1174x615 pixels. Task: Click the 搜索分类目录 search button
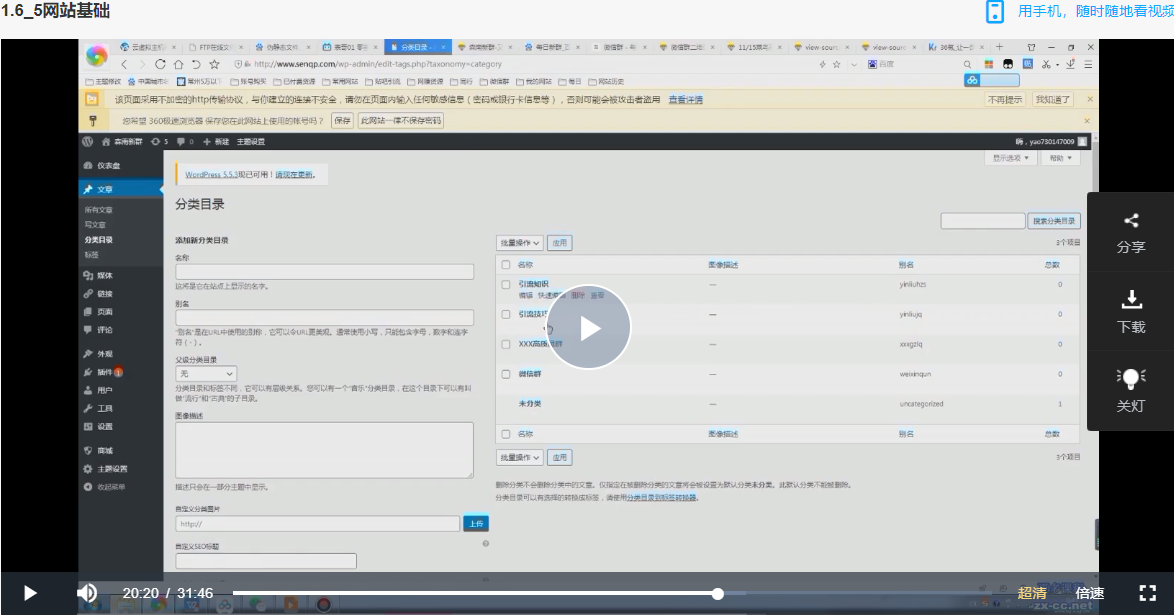point(1053,221)
